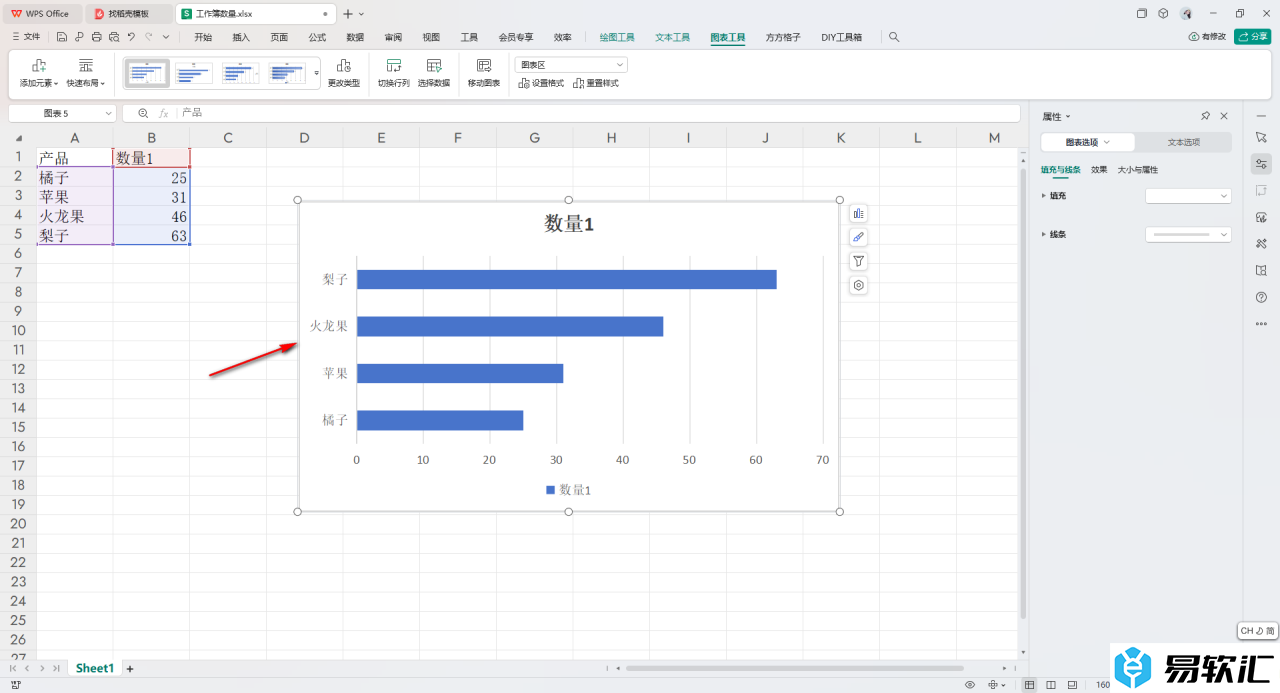The height and width of the screenshot is (693, 1280).
Task: Expand the chart styles gallery arrow
Action: point(317,73)
